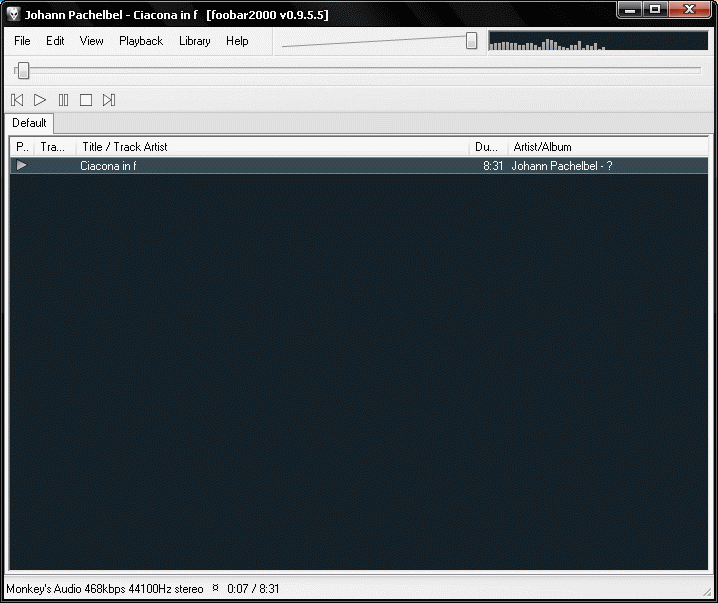Click the playback order symbol in status bar
The width and height of the screenshot is (718, 603).
point(215,588)
